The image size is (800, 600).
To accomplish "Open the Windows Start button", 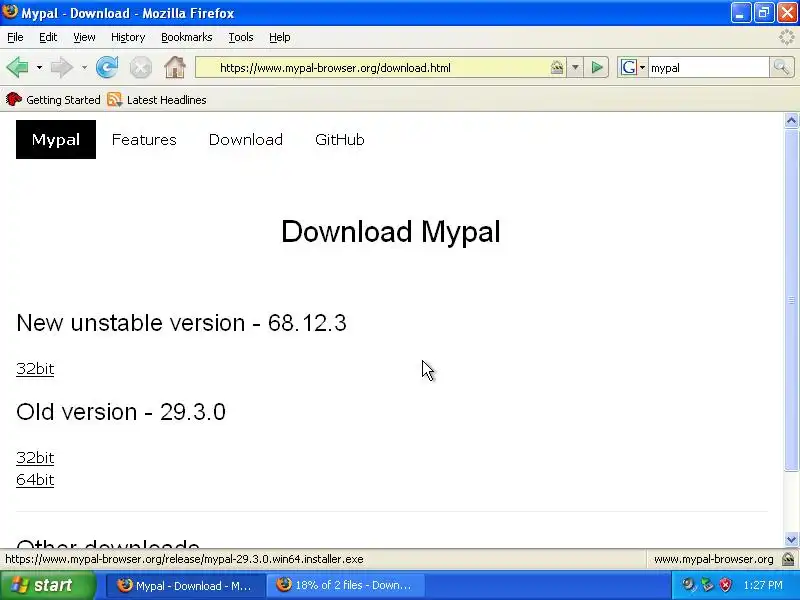I will click(x=48, y=585).
